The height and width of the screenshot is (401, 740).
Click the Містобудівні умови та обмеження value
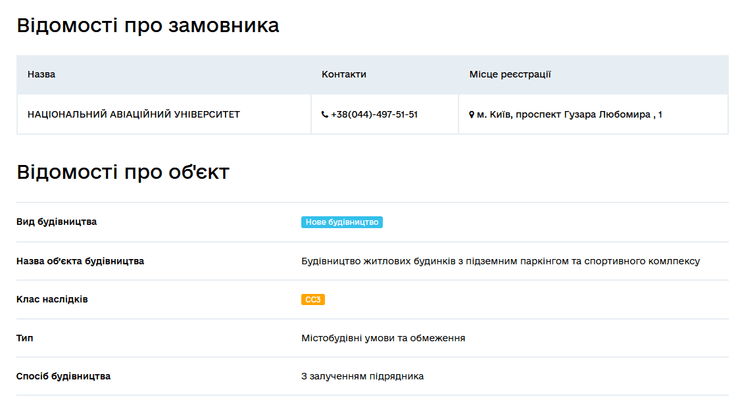point(383,338)
